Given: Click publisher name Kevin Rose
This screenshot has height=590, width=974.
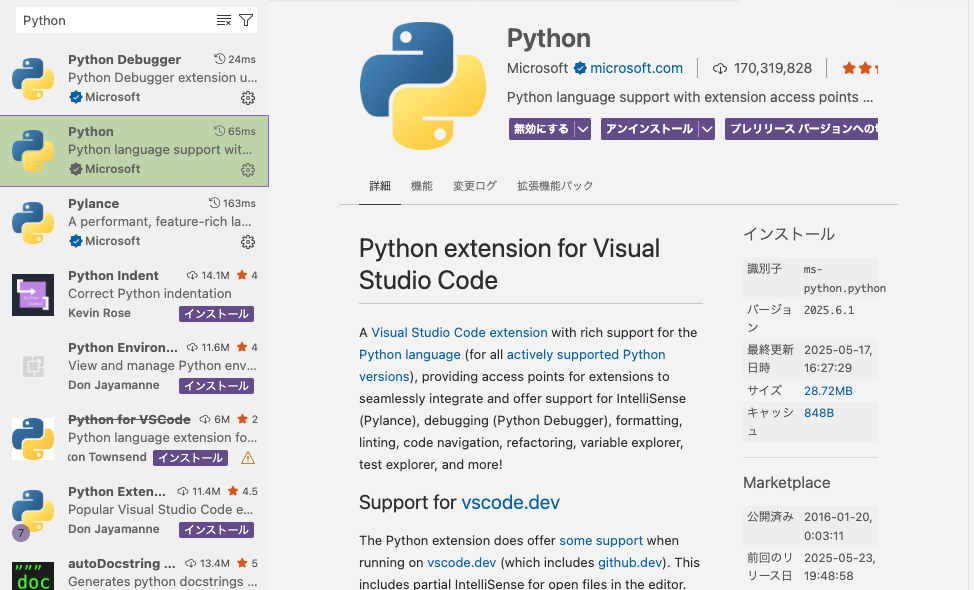Looking at the screenshot, I should click(99, 313).
